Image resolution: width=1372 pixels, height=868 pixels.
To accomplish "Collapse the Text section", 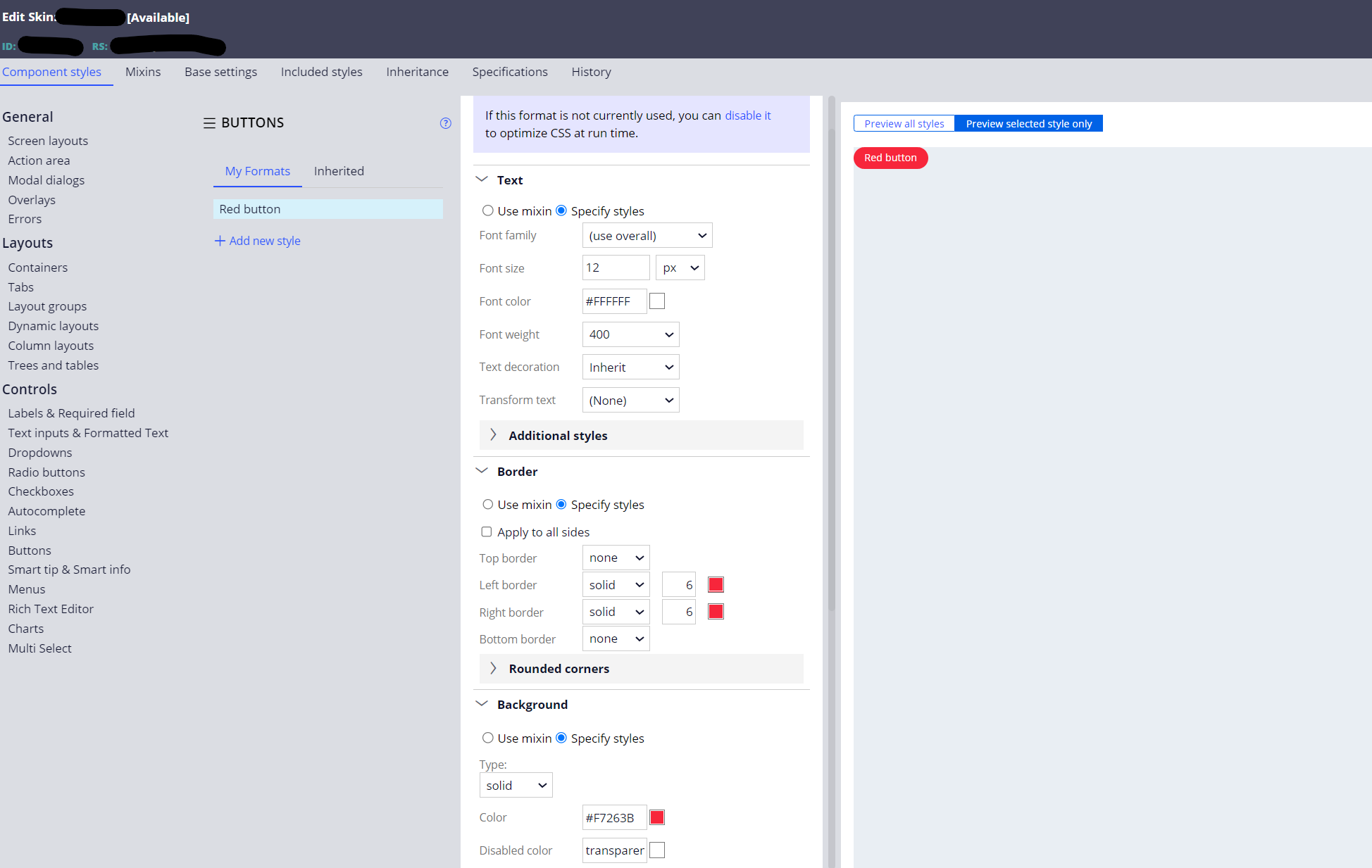I will coord(482,180).
